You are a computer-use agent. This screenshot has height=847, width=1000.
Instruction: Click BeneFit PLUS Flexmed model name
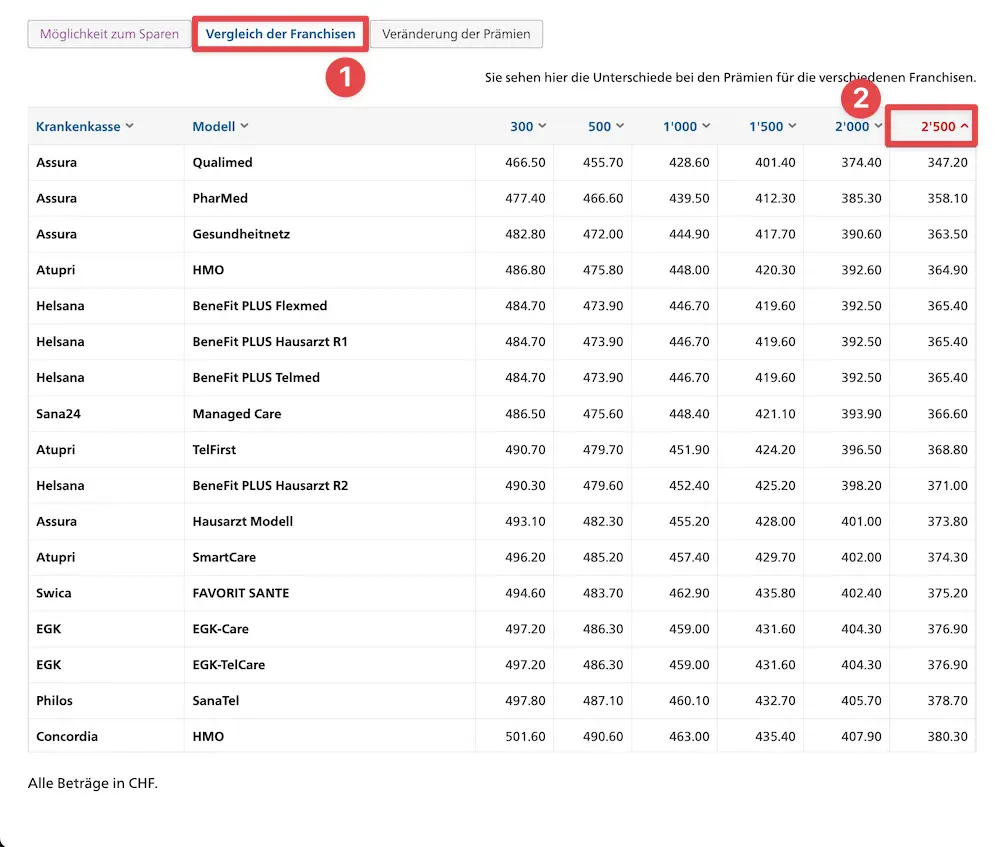click(x=260, y=306)
